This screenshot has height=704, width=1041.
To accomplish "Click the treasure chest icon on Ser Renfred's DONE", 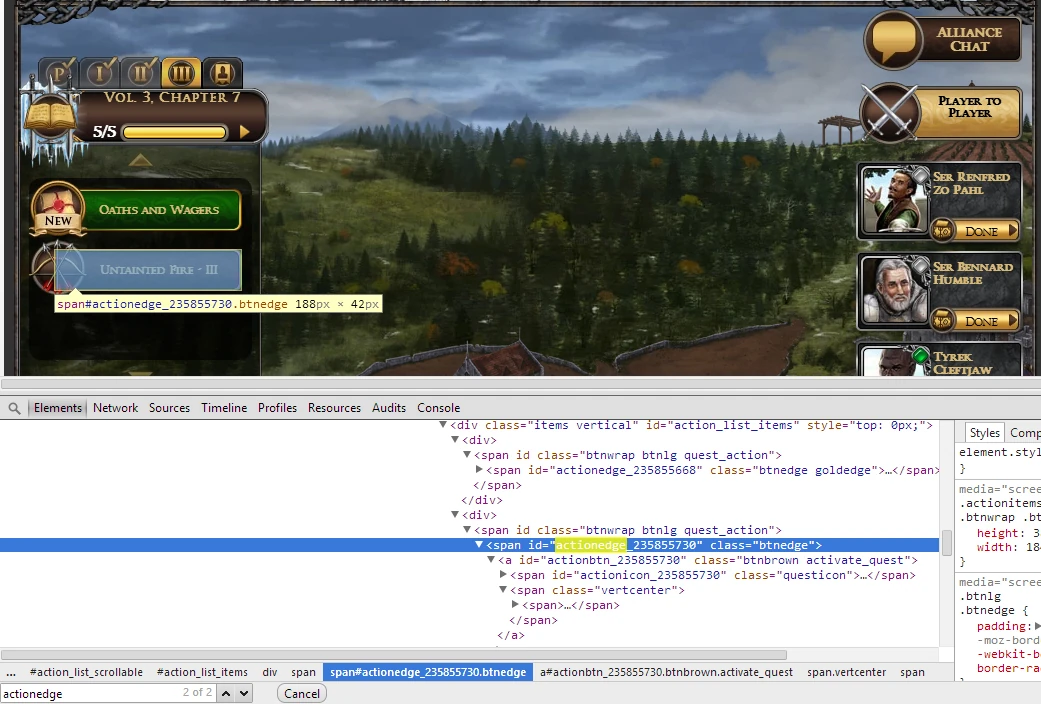I will click(x=942, y=231).
